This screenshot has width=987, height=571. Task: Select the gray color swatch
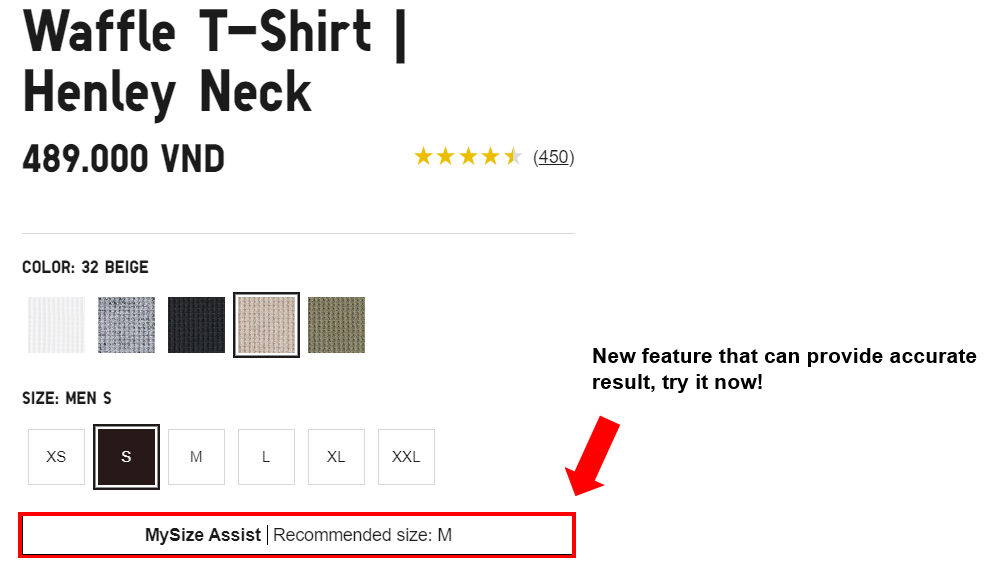[126, 325]
